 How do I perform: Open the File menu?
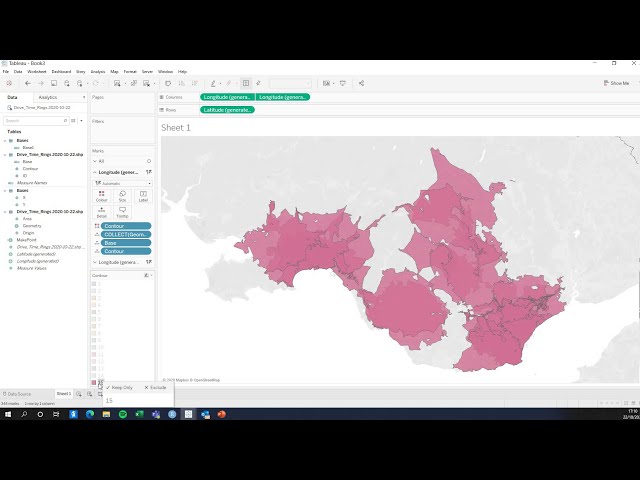6,71
